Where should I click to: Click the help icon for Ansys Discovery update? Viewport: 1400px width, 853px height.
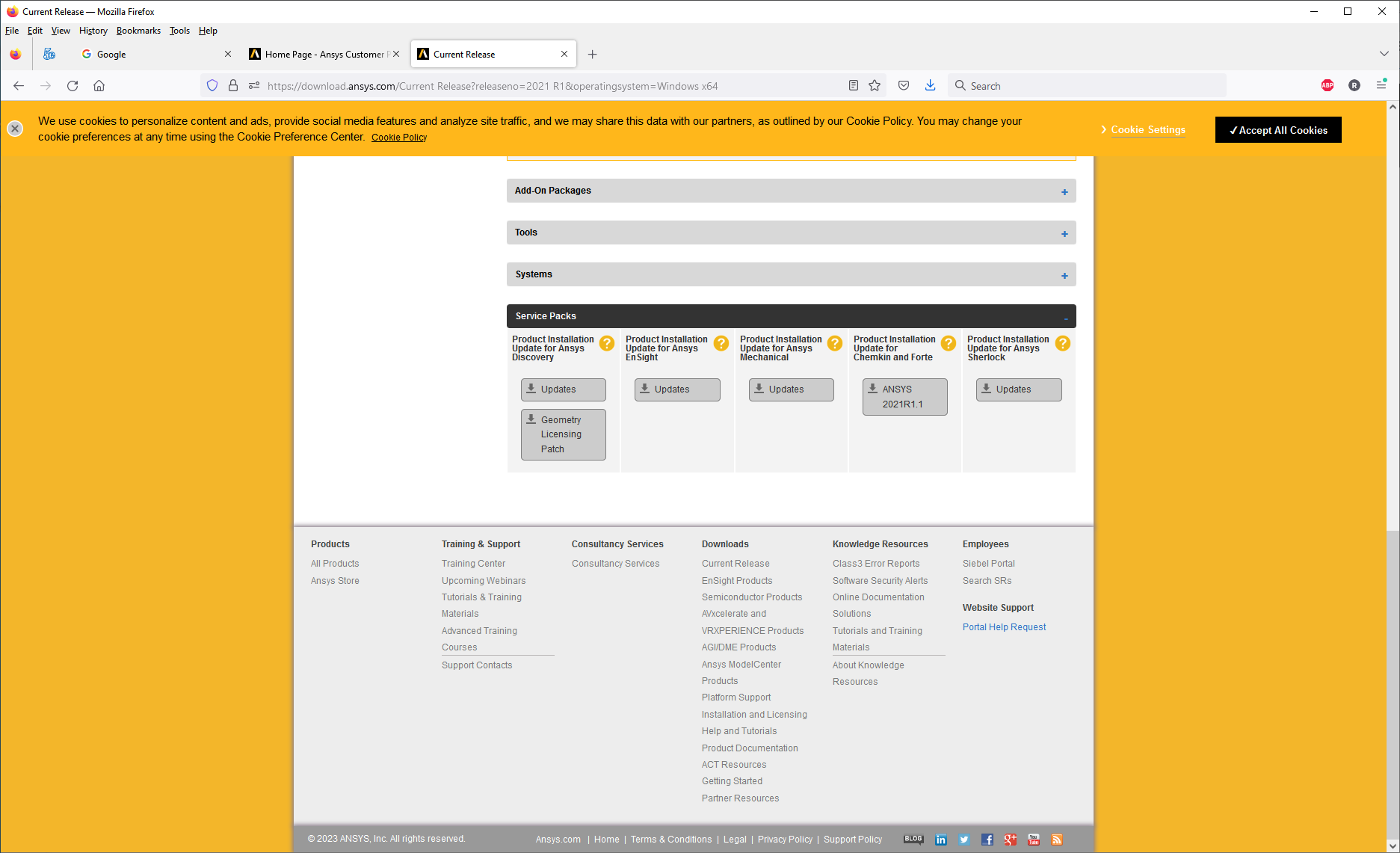click(x=607, y=343)
